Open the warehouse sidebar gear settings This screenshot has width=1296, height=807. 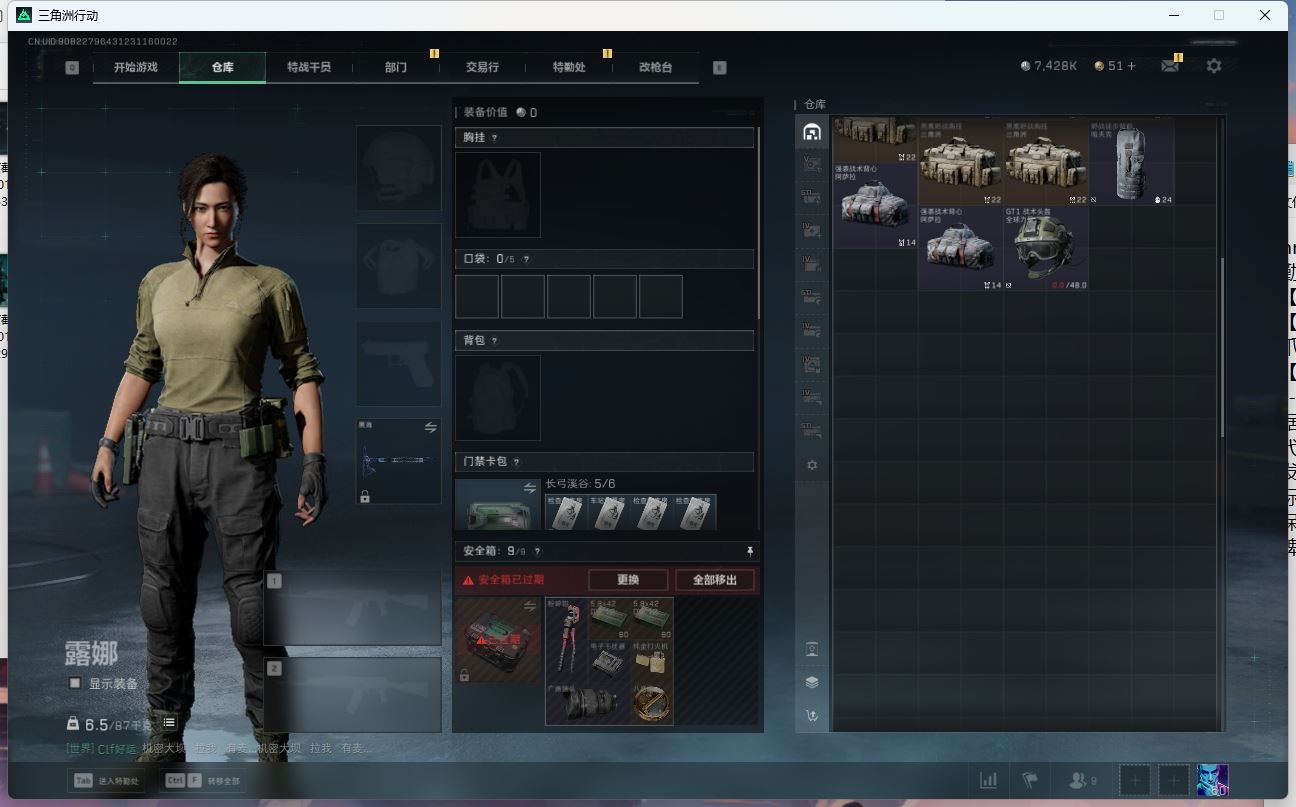click(811, 465)
